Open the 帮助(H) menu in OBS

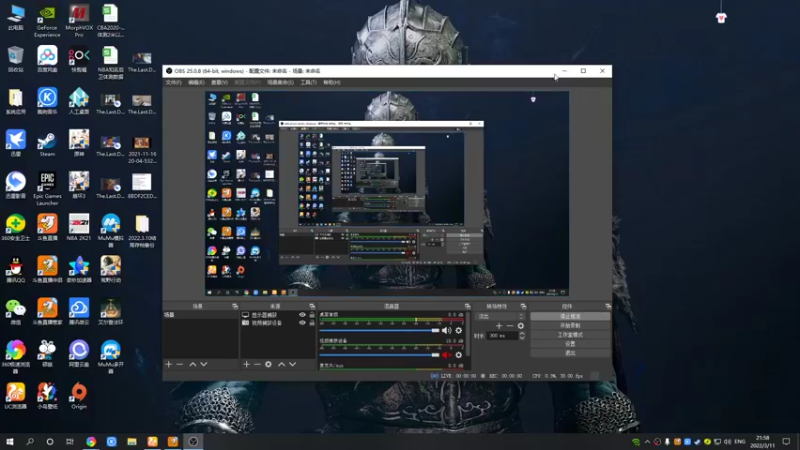[332, 82]
